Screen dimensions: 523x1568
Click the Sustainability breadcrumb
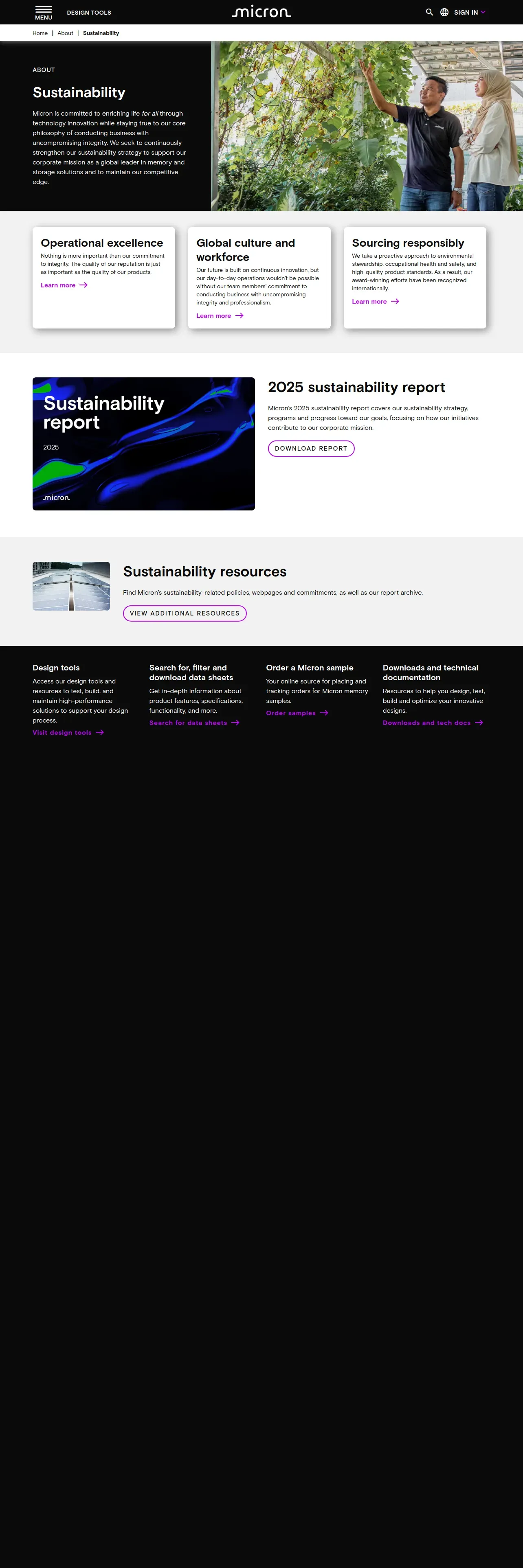point(101,33)
